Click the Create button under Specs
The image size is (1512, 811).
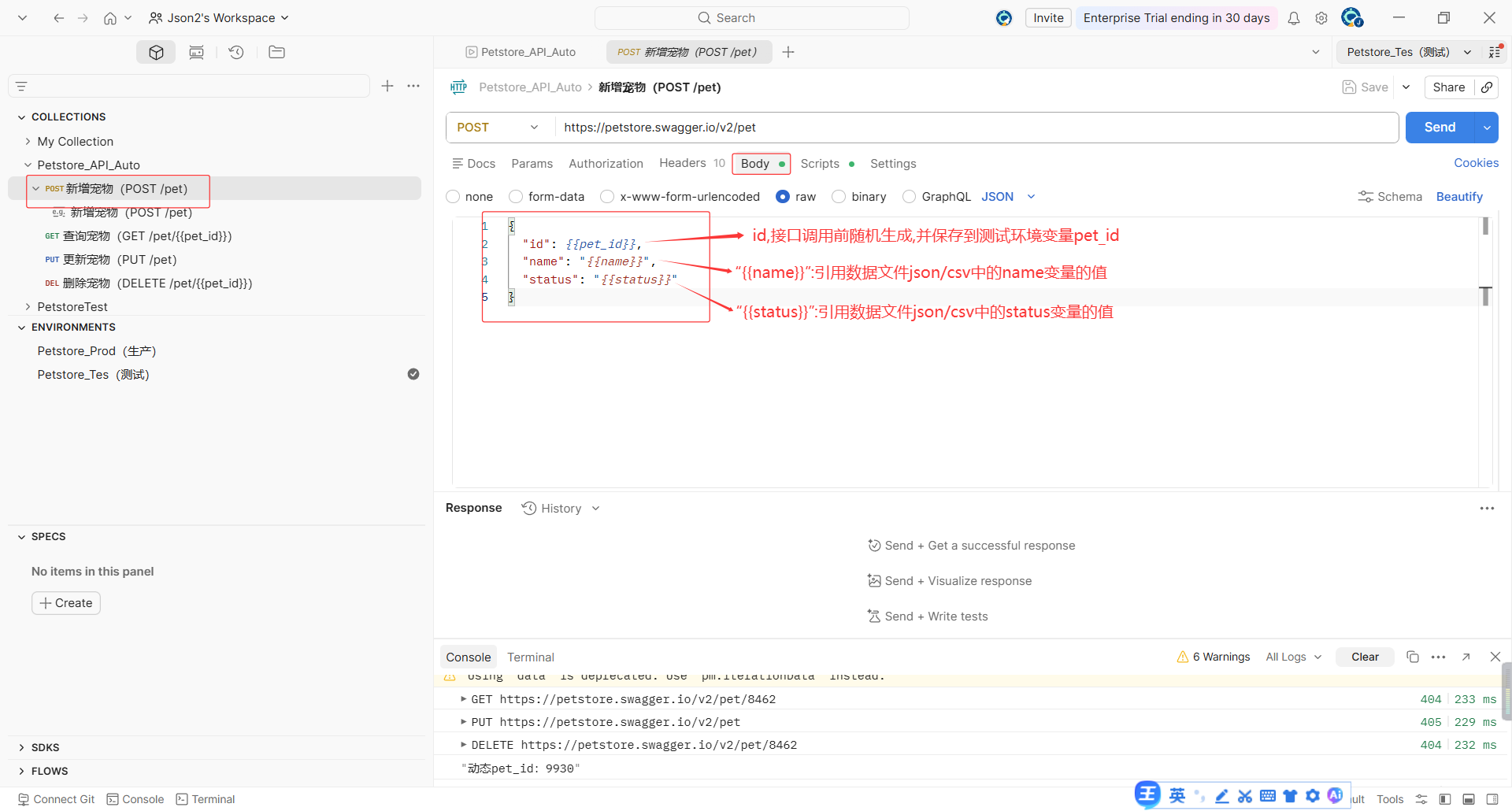click(x=66, y=603)
